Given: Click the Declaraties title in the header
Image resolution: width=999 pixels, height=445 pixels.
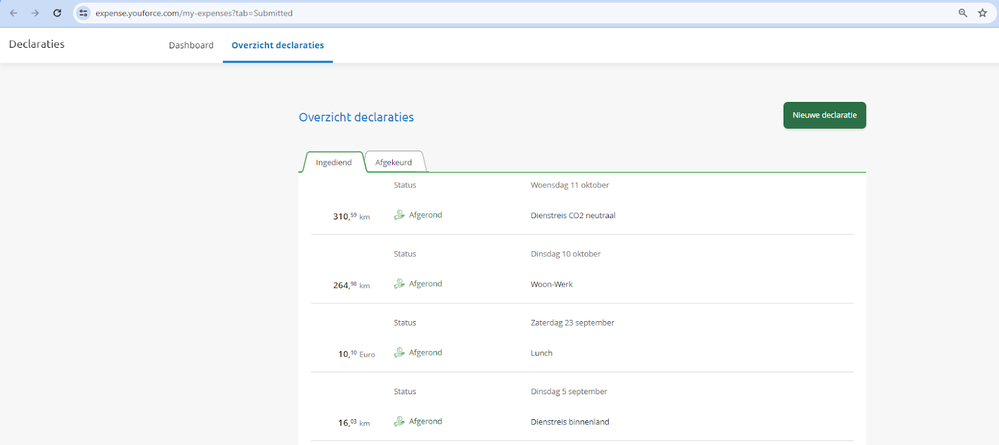Looking at the screenshot, I should 37,44.
